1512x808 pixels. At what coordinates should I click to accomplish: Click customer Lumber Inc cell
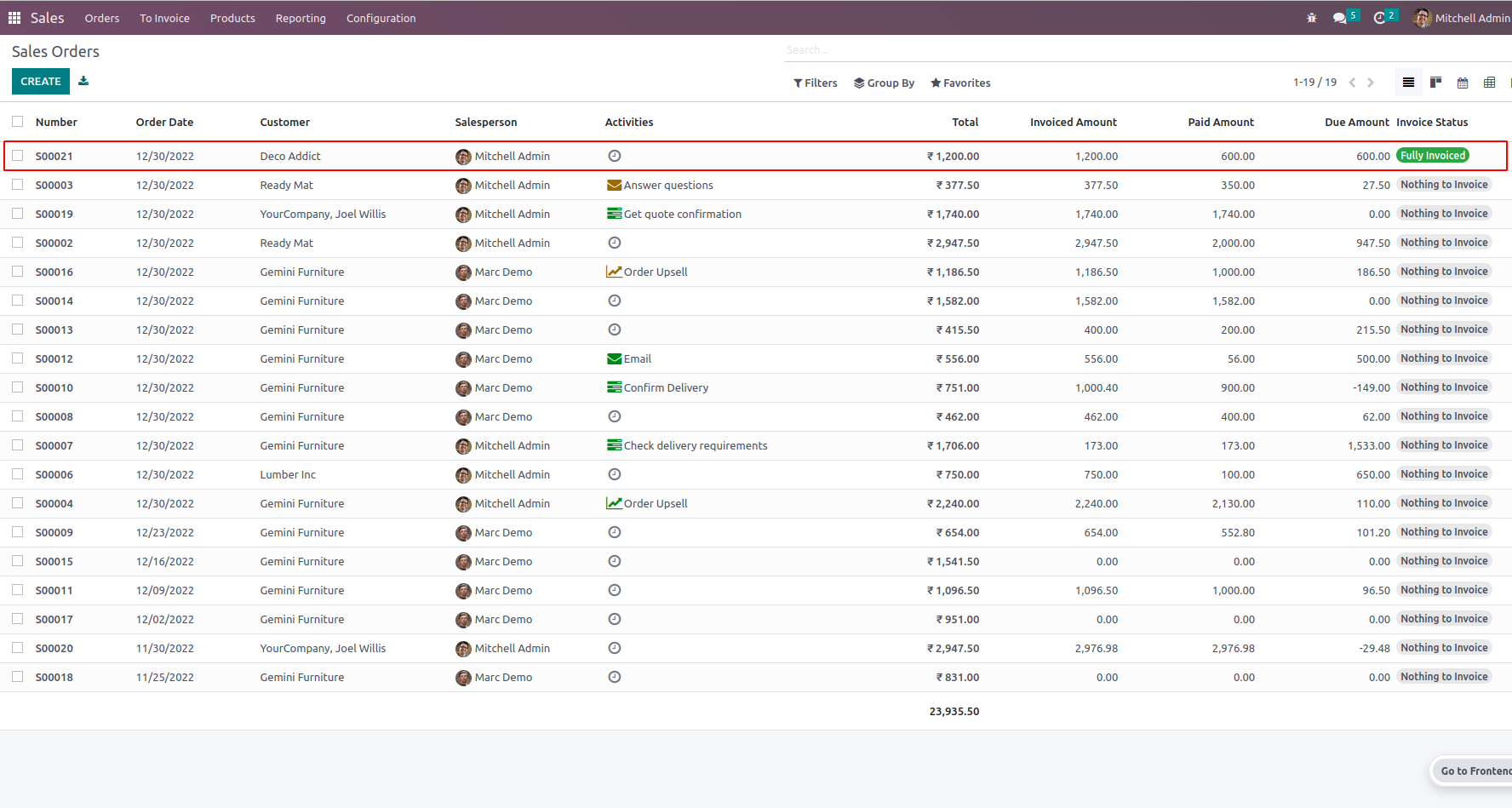(288, 474)
